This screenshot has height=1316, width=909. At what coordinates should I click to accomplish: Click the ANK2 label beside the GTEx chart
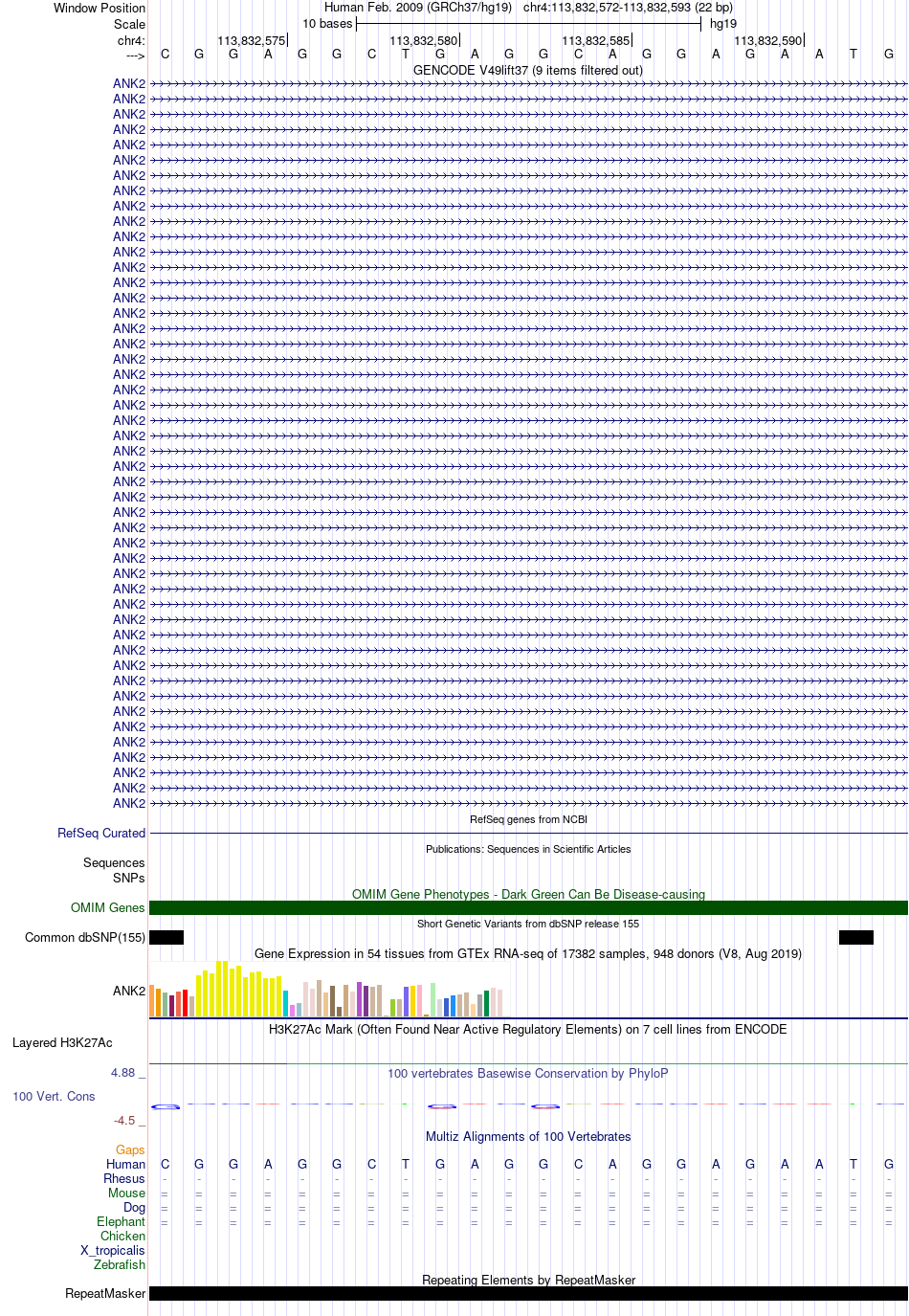point(129,991)
